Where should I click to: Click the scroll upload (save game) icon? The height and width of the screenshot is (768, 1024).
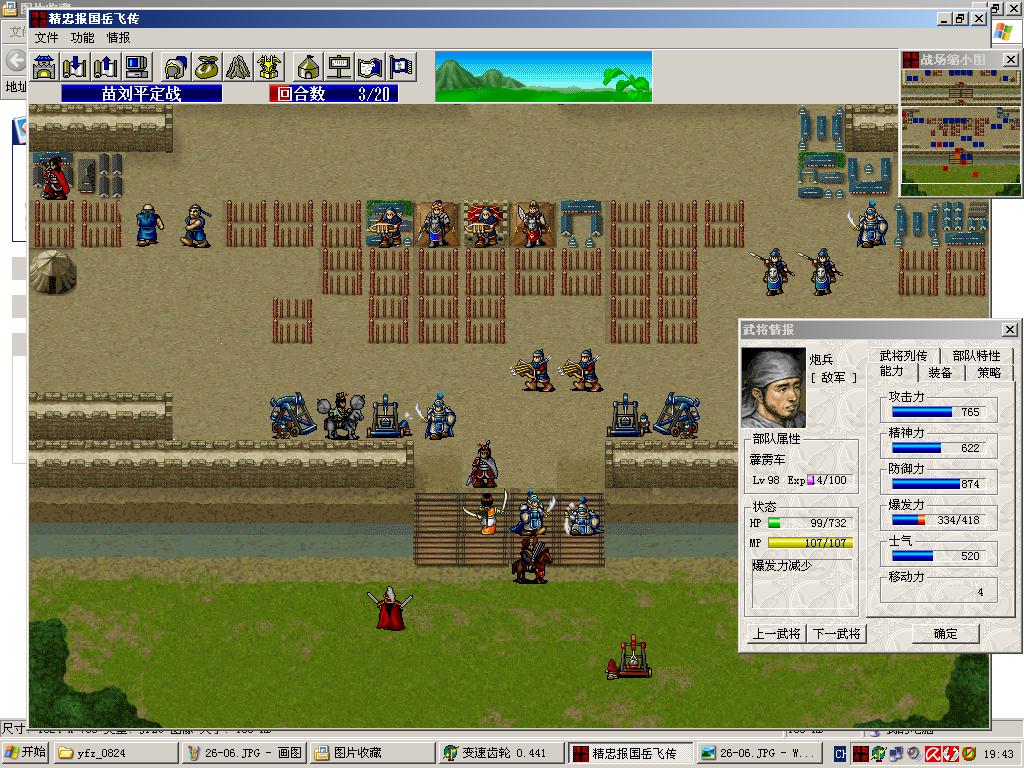point(106,67)
